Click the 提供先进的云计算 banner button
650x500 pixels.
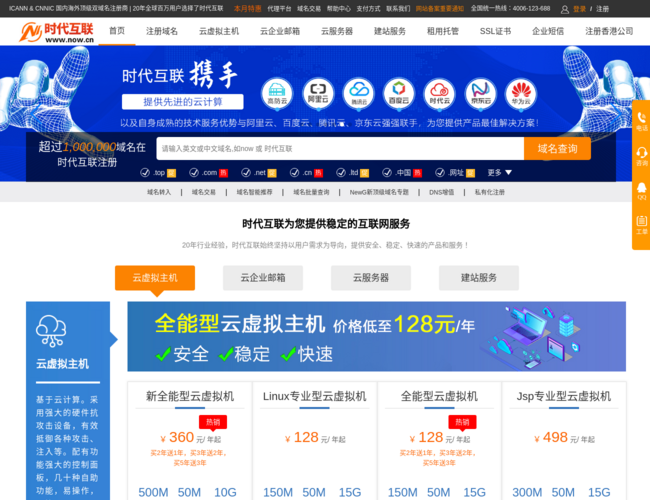[182, 102]
